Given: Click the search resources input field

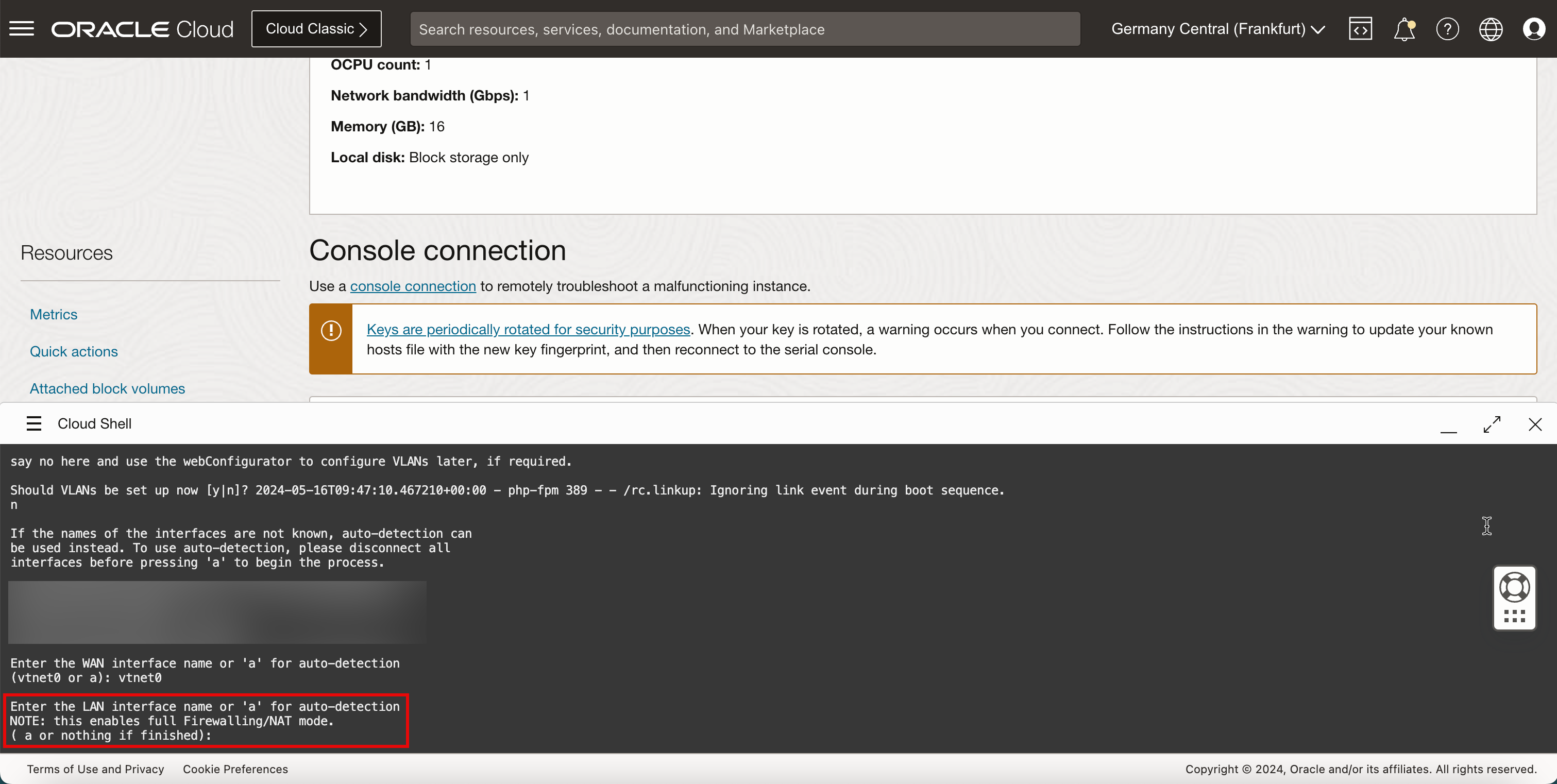Looking at the screenshot, I should coord(744,29).
